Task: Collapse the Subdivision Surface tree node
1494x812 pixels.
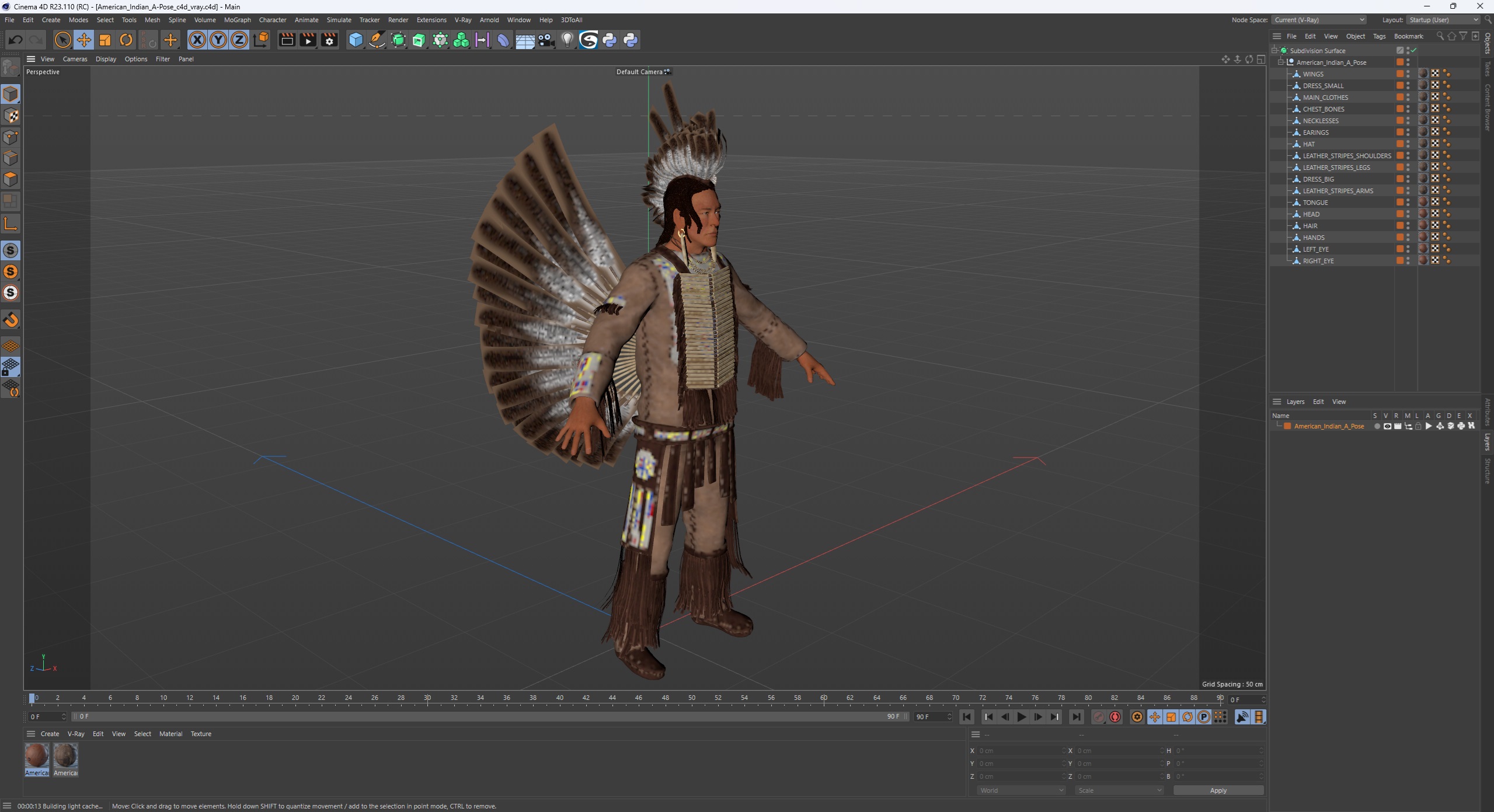Action: 1275,51
